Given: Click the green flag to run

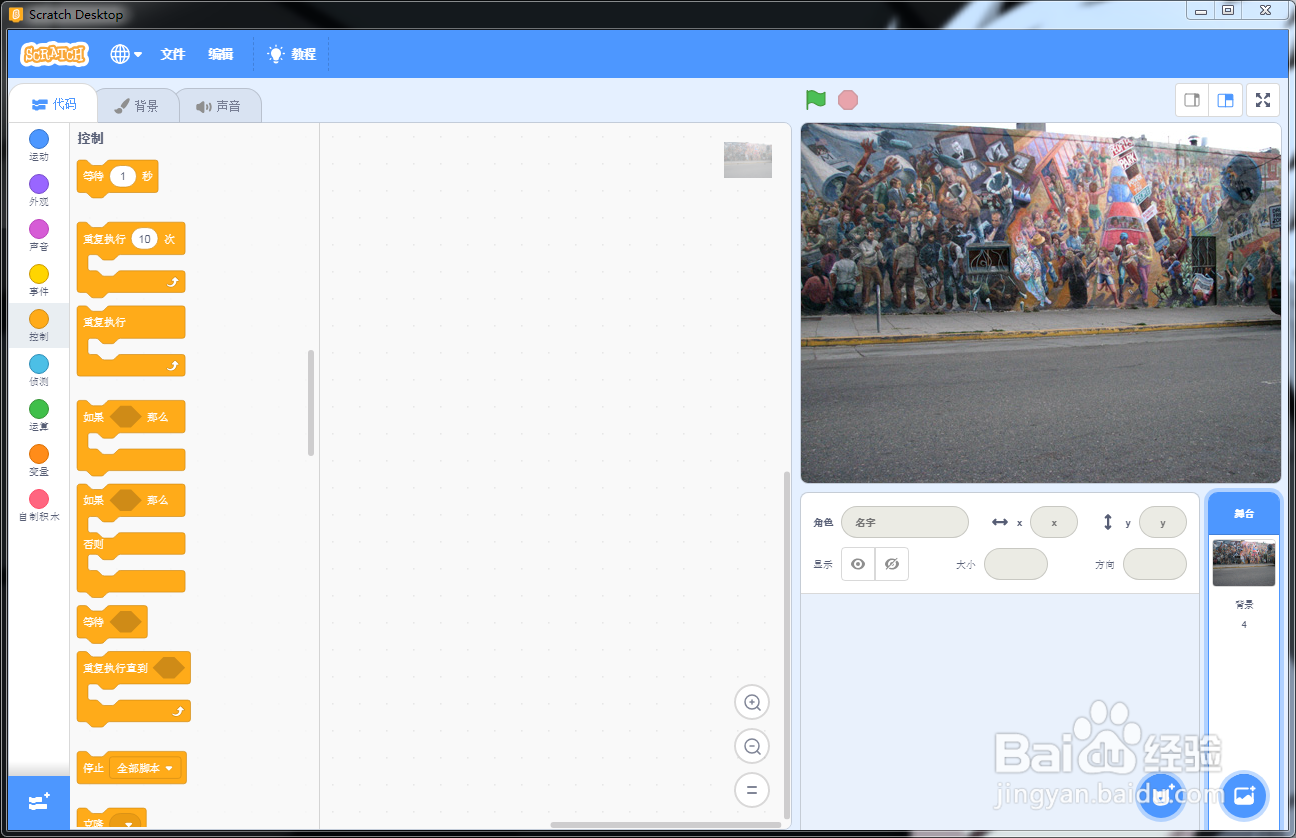Looking at the screenshot, I should 816,99.
